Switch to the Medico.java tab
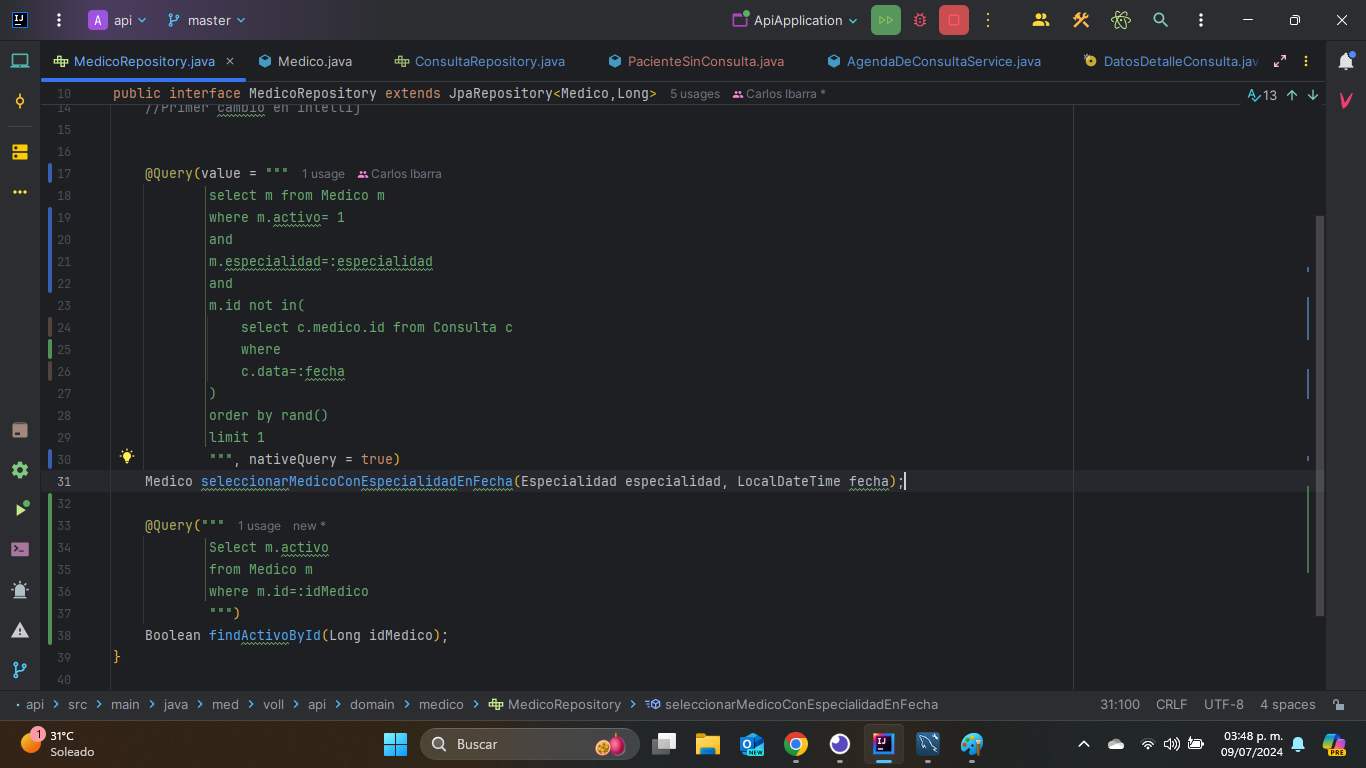This screenshot has width=1366, height=768. (305, 61)
